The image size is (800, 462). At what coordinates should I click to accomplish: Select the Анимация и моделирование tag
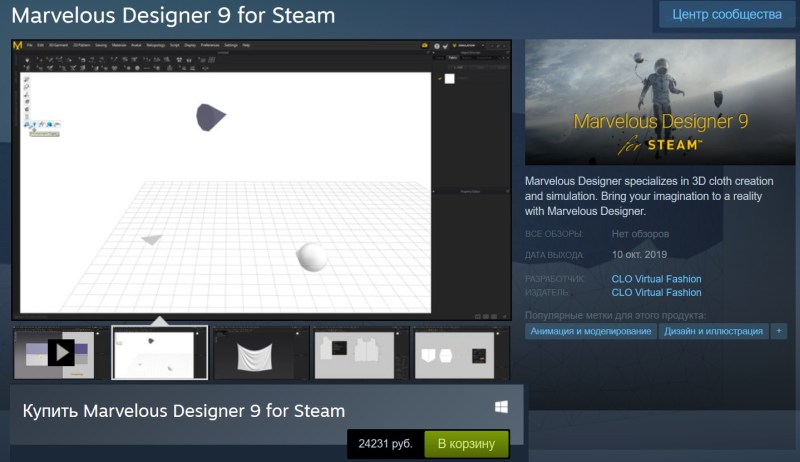click(x=590, y=331)
